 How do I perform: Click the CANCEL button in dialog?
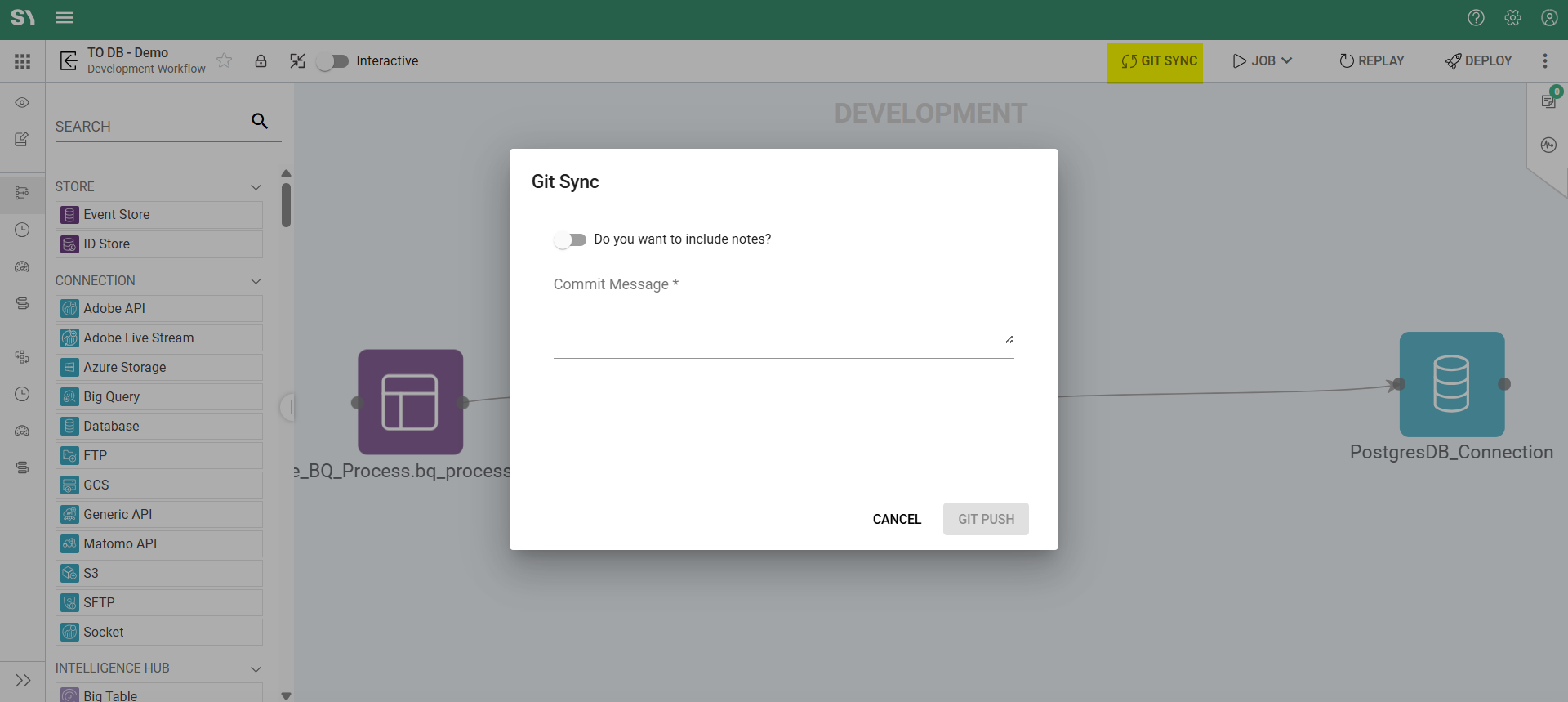click(x=897, y=519)
